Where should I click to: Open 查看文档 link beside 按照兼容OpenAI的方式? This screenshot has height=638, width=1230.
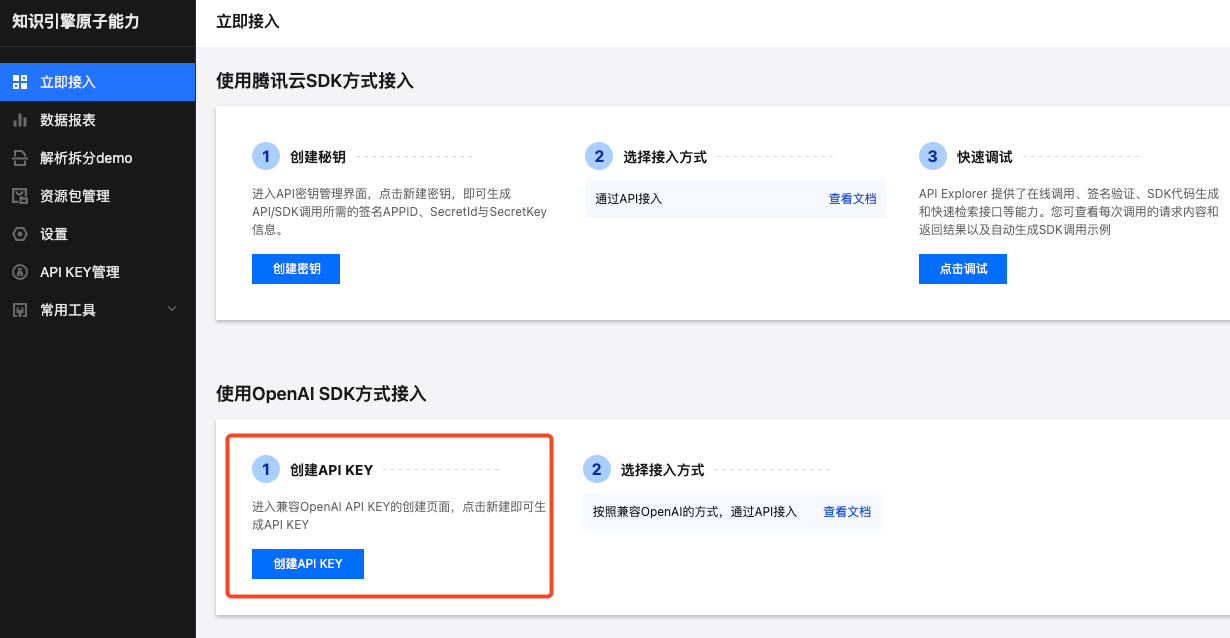coord(847,512)
